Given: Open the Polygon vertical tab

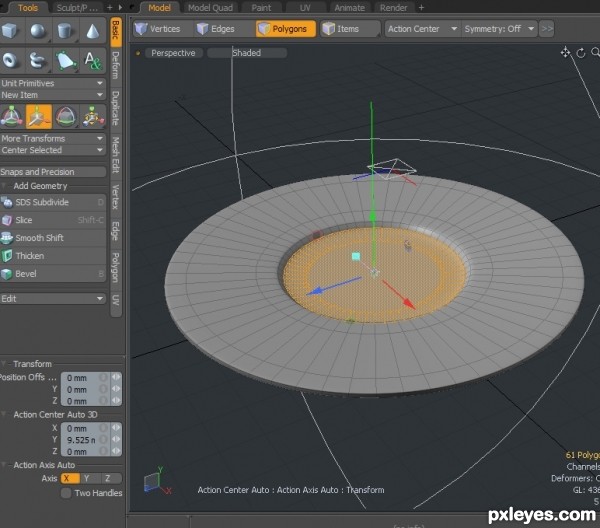Looking at the screenshot, I should coord(116,267).
